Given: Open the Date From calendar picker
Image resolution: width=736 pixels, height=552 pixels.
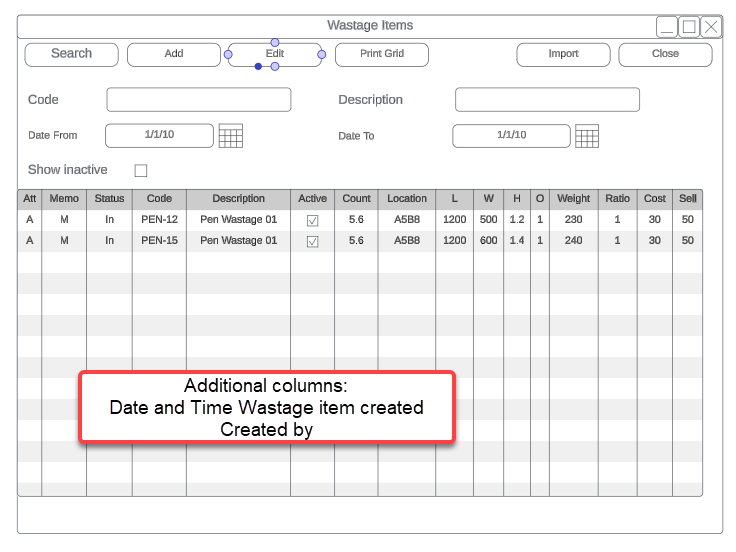Looking at the screenshot, I should (231, 136).
